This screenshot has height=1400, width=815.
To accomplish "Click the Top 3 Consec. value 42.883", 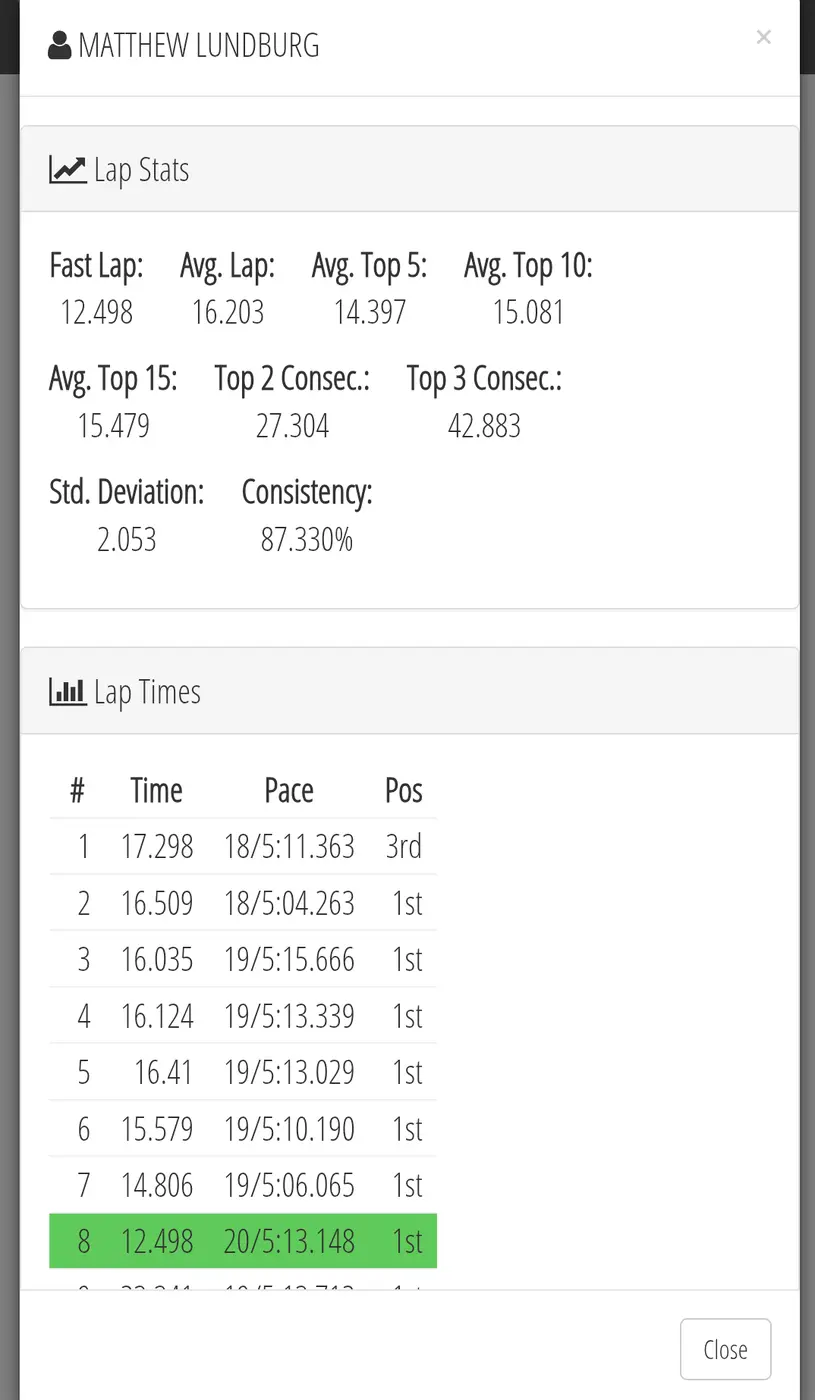I will (484, 427).
